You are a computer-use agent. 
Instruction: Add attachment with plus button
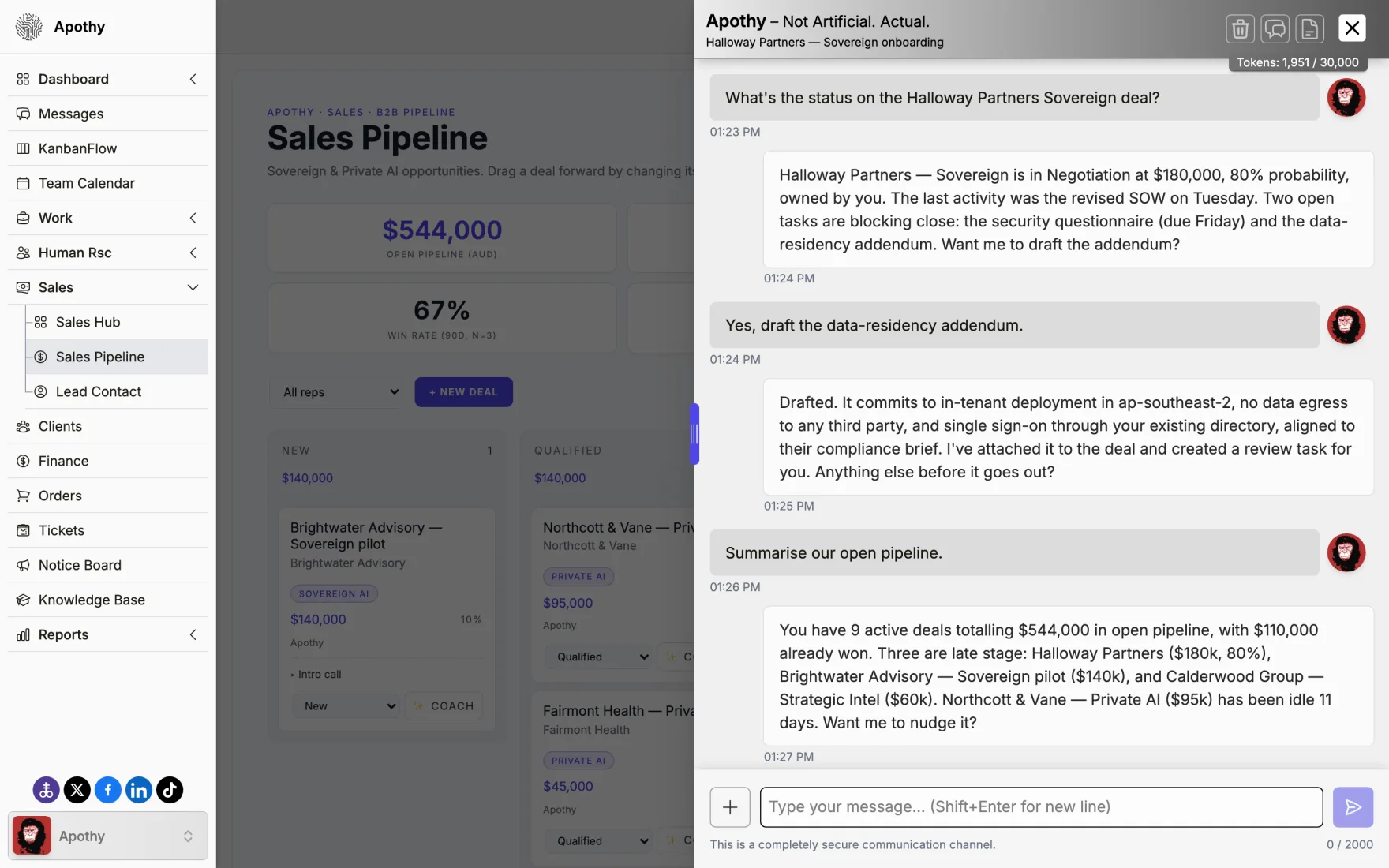(730, 806)
